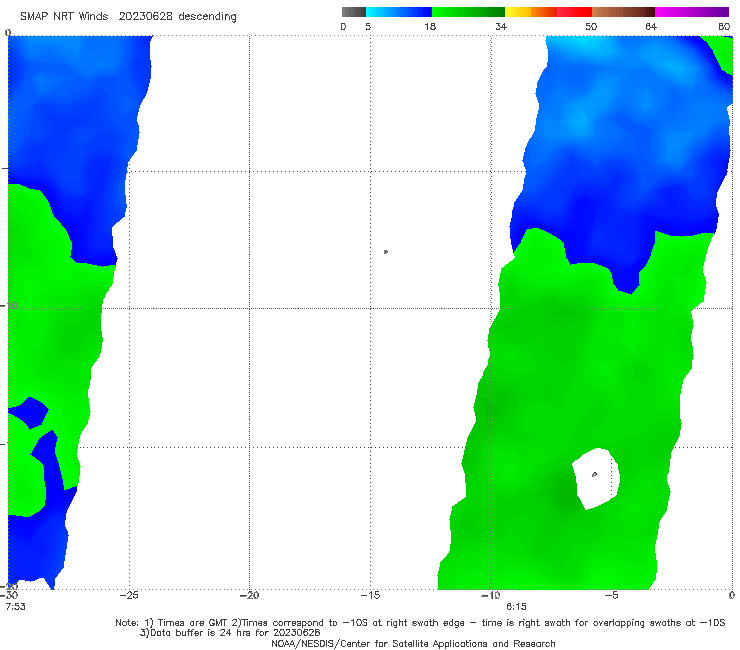Click the note '3)Data buffer is 24 hrs'
This screenshot has width=740, height=650.
(x=230, y=633)
